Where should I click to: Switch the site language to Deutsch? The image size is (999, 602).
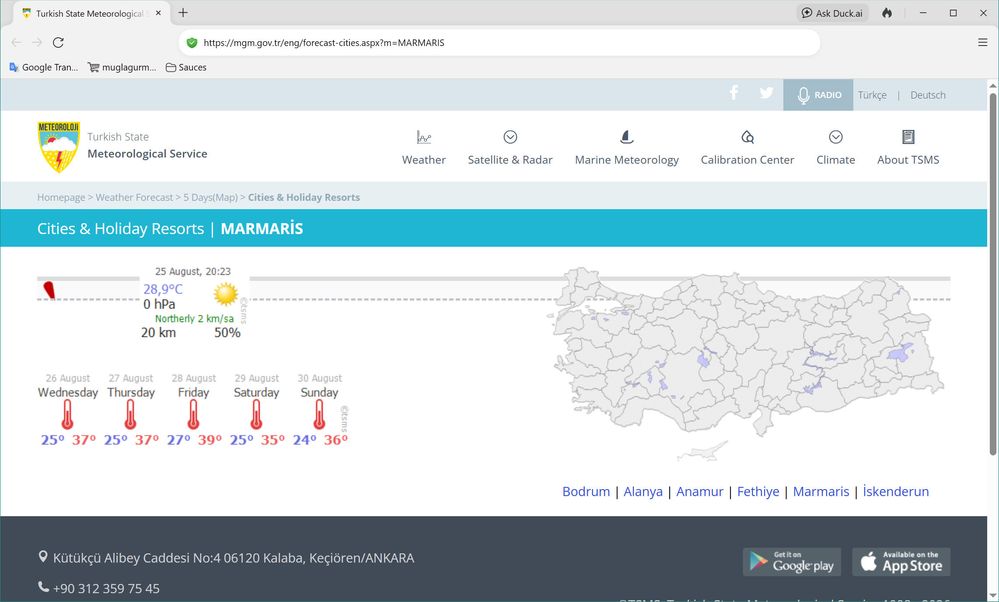928,95
